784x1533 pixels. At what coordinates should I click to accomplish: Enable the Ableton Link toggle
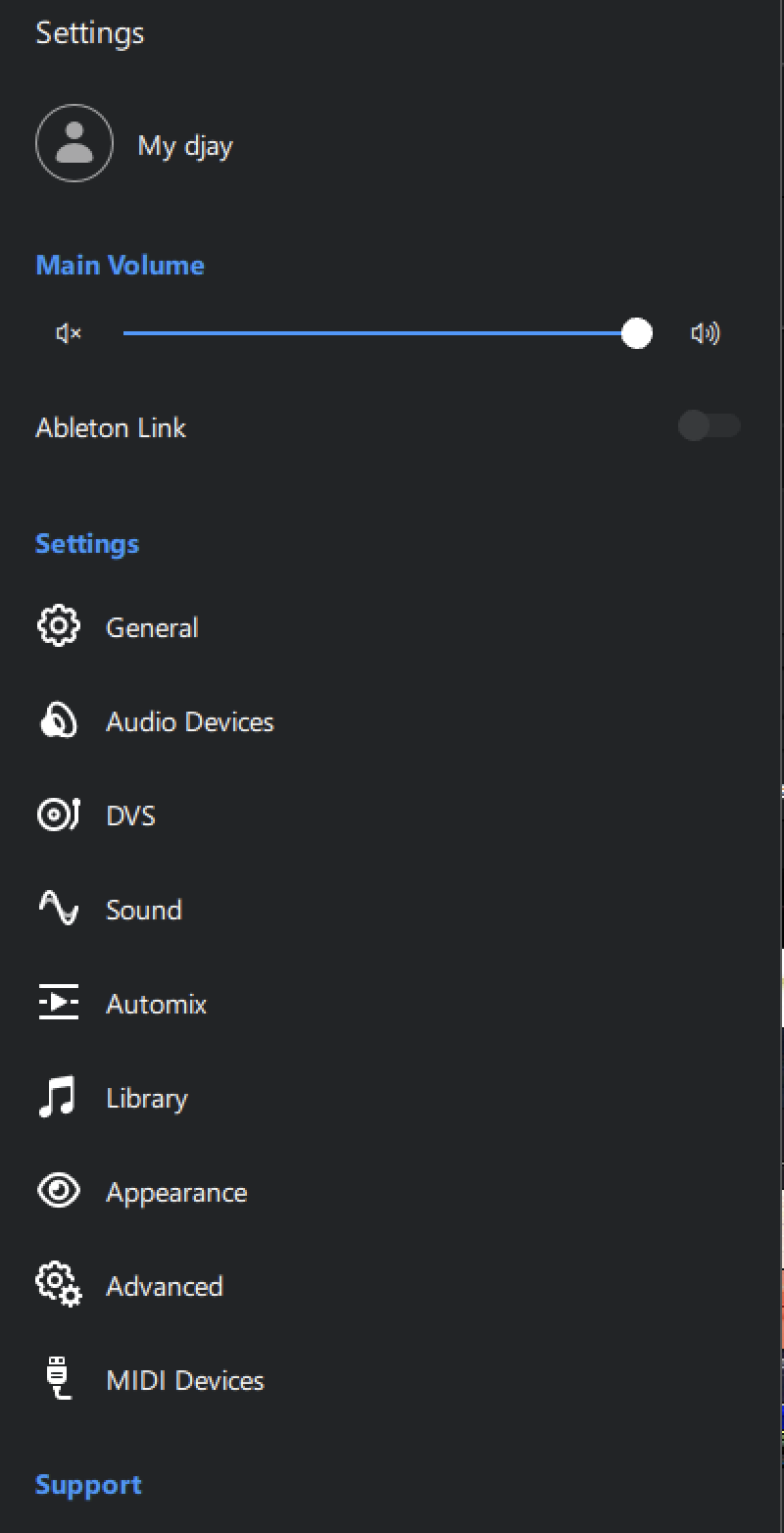pos(709,425)
